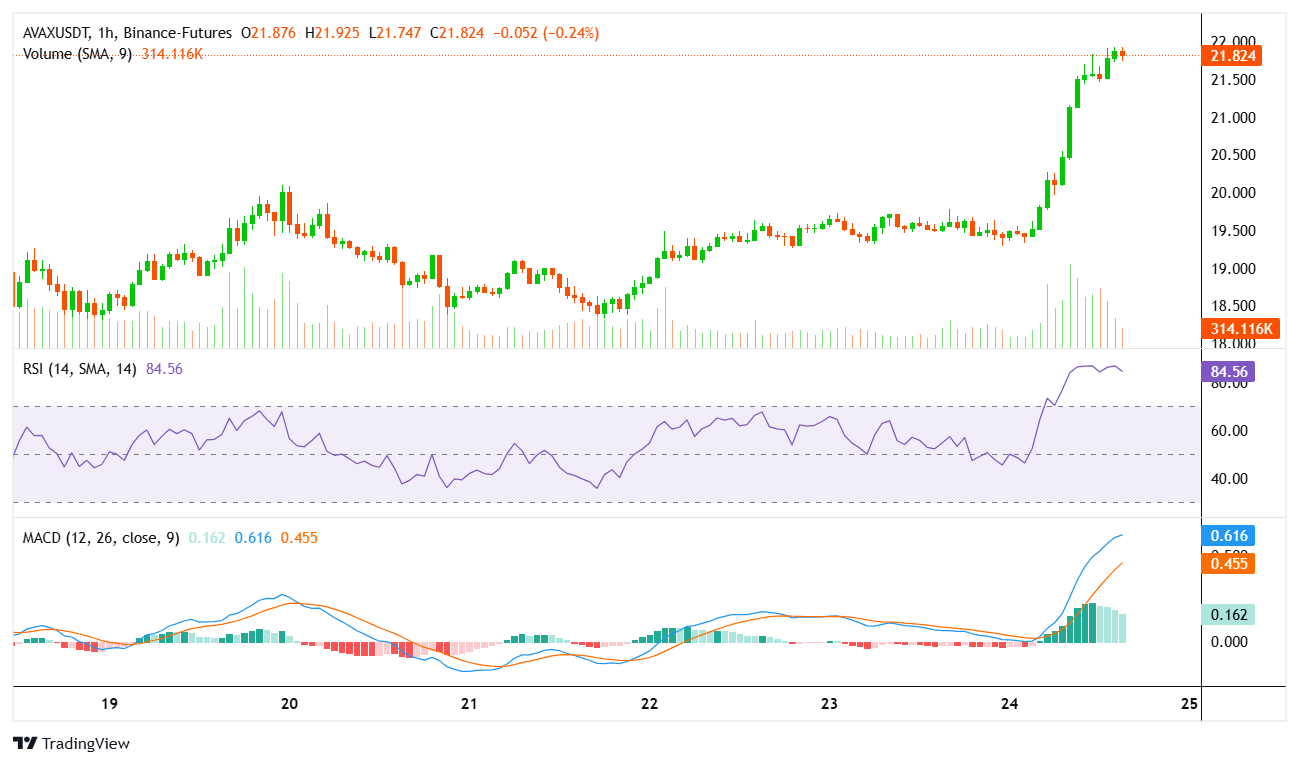
Task: Select the Volume (SMA, 9) legend
Action: pyautogui.click(x=77, y=53)
